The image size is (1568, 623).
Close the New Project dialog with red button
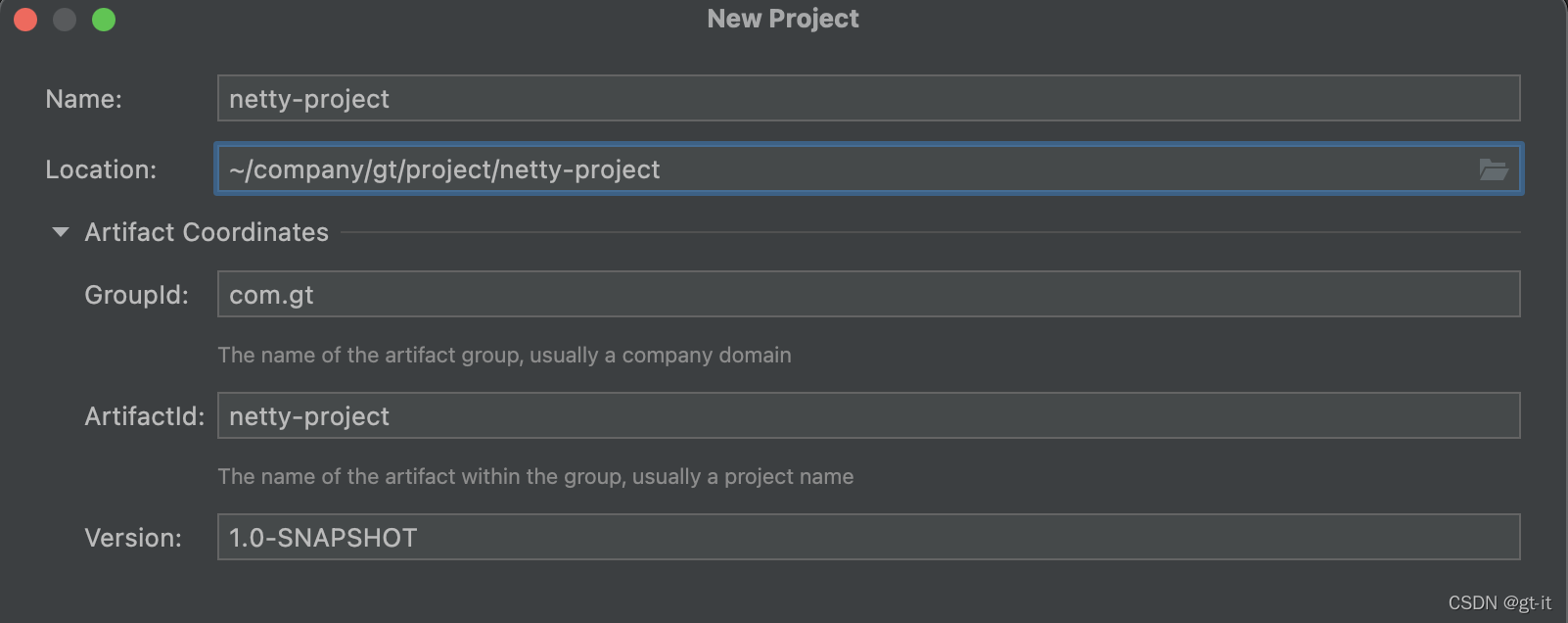[26, 20]
